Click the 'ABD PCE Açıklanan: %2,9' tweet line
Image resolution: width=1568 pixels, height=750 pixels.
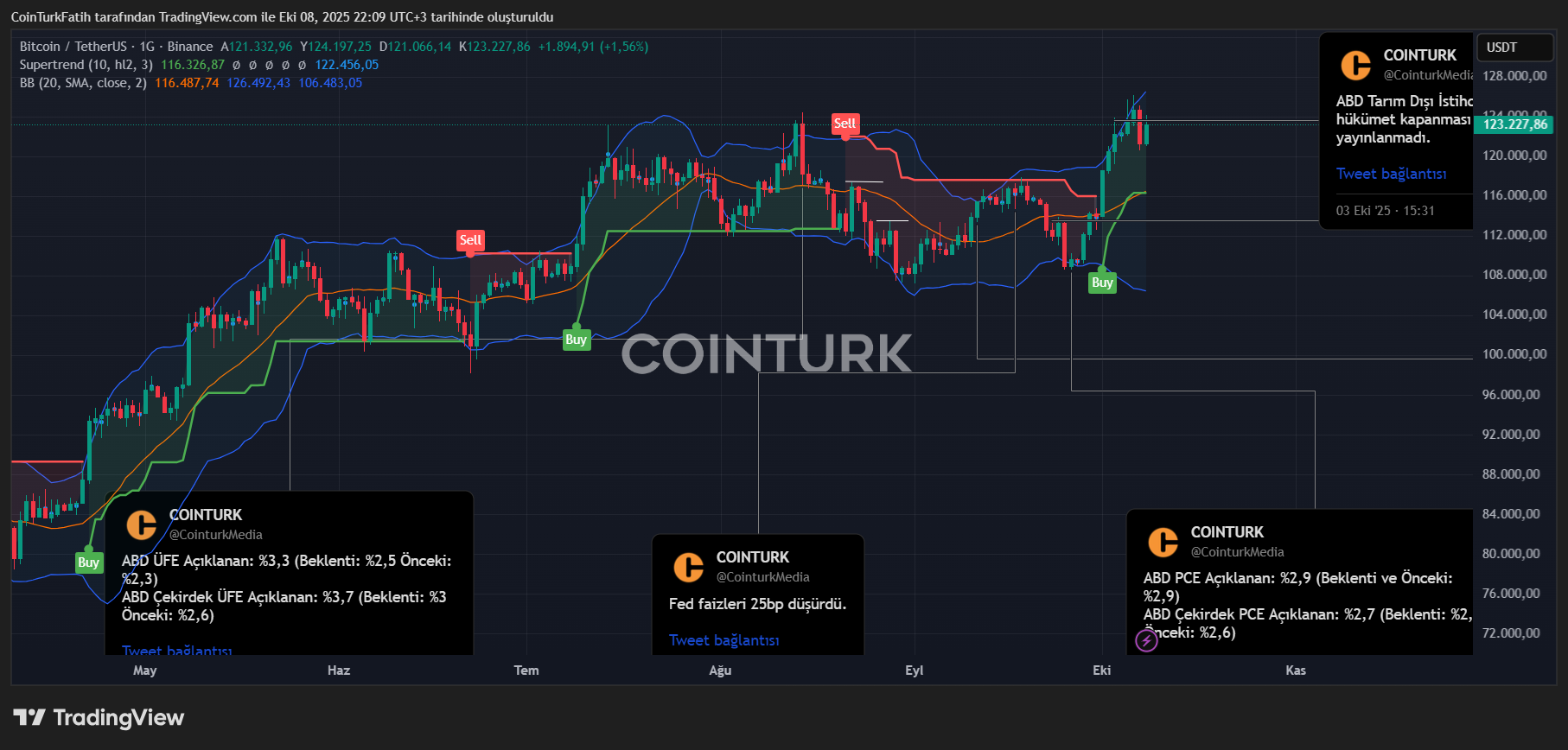1298,588
